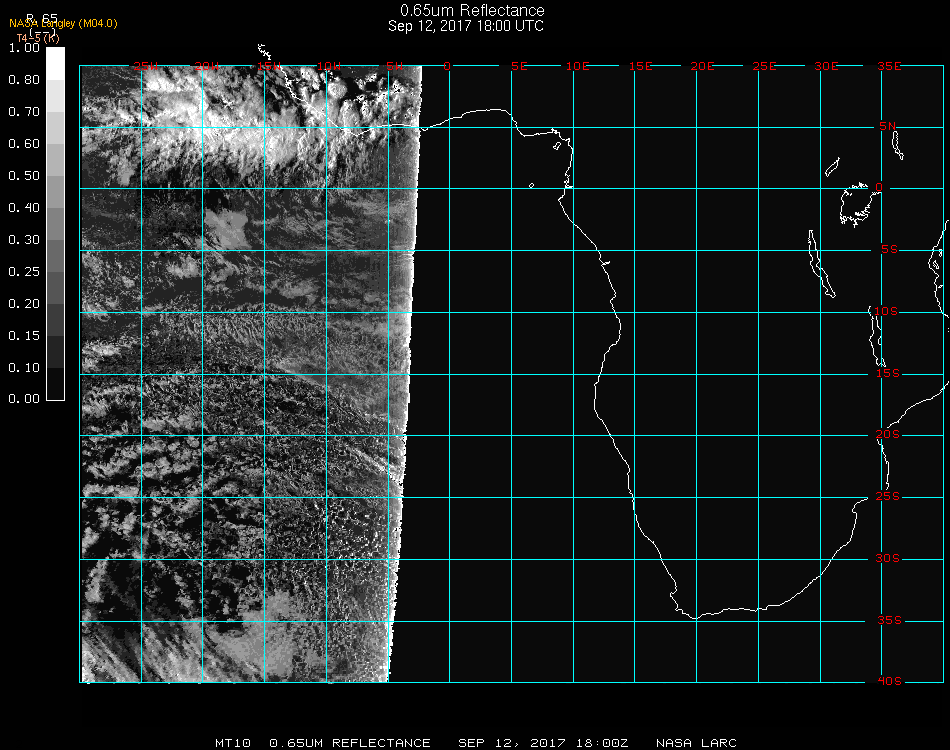Click the 'NASA Langley (M04.0)' label

[63, 24]
